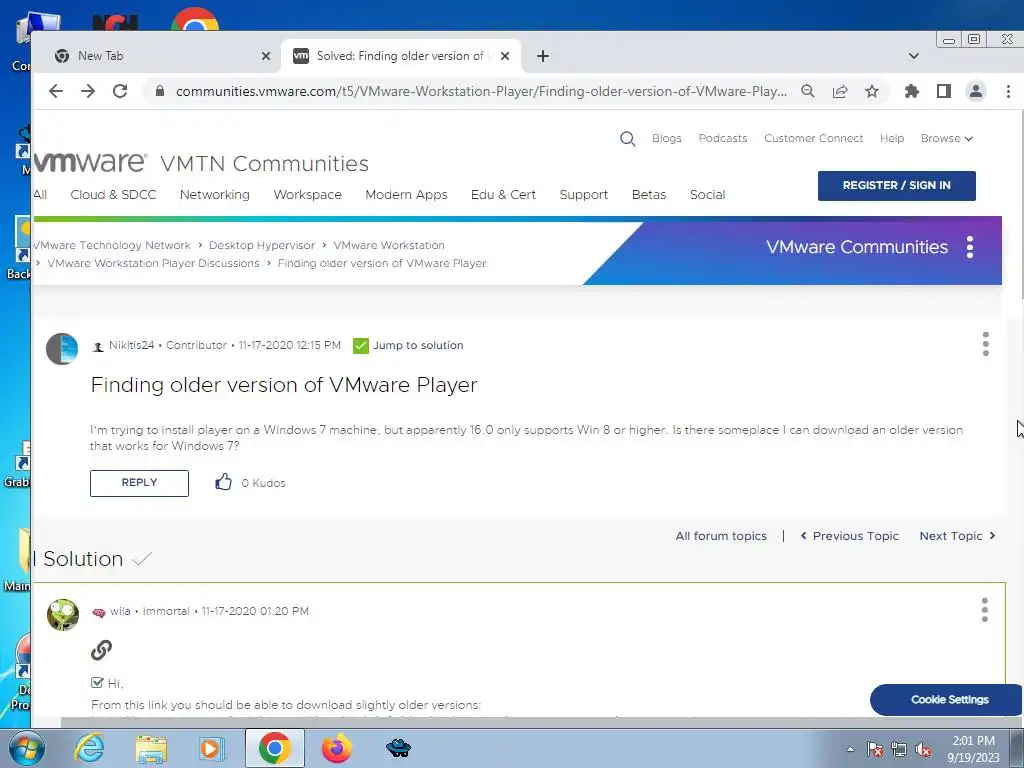Open a new browser tab

[x=543, y=56]
